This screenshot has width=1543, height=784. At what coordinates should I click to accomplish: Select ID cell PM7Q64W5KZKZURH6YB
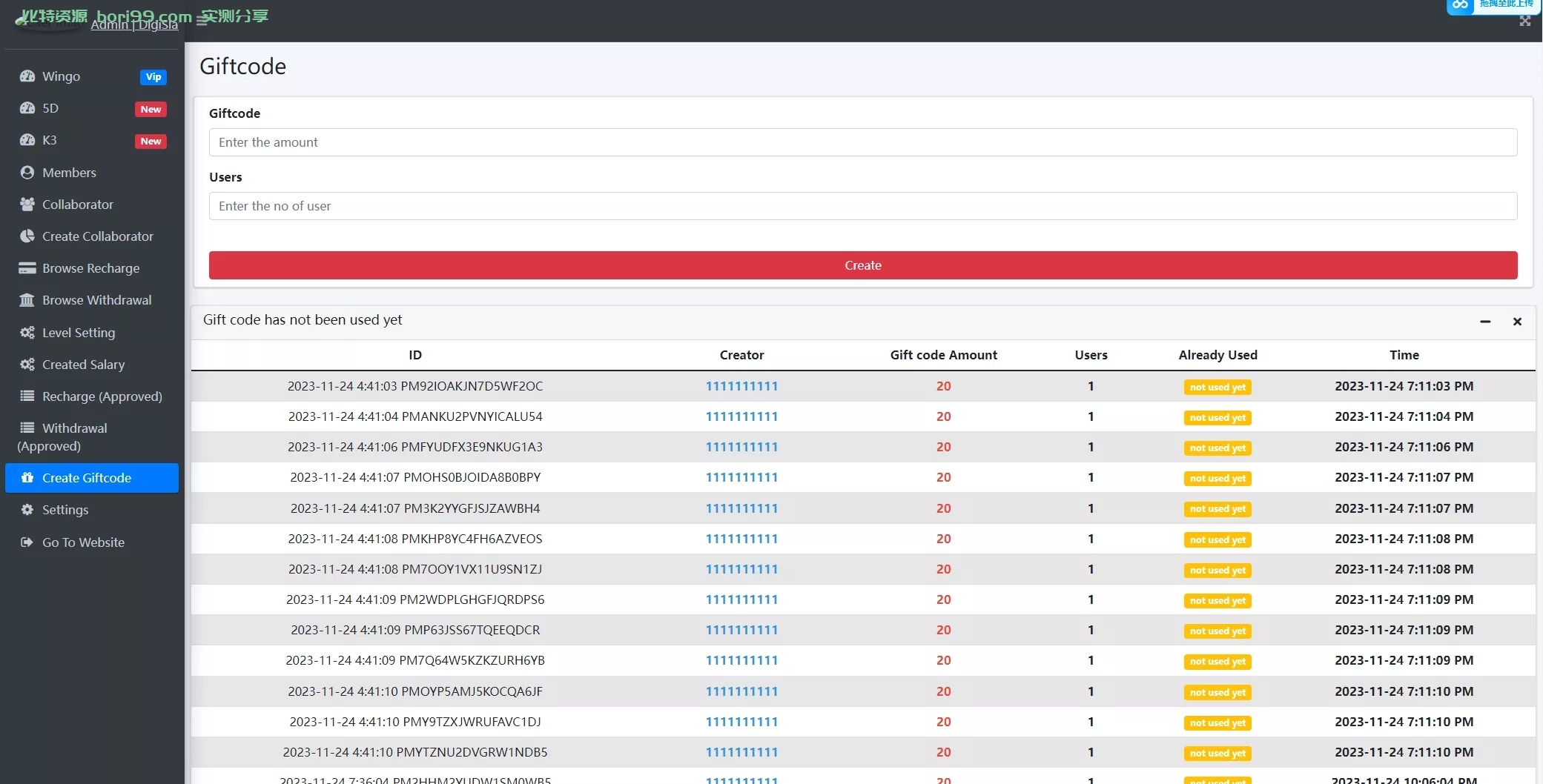pos(415,660)
